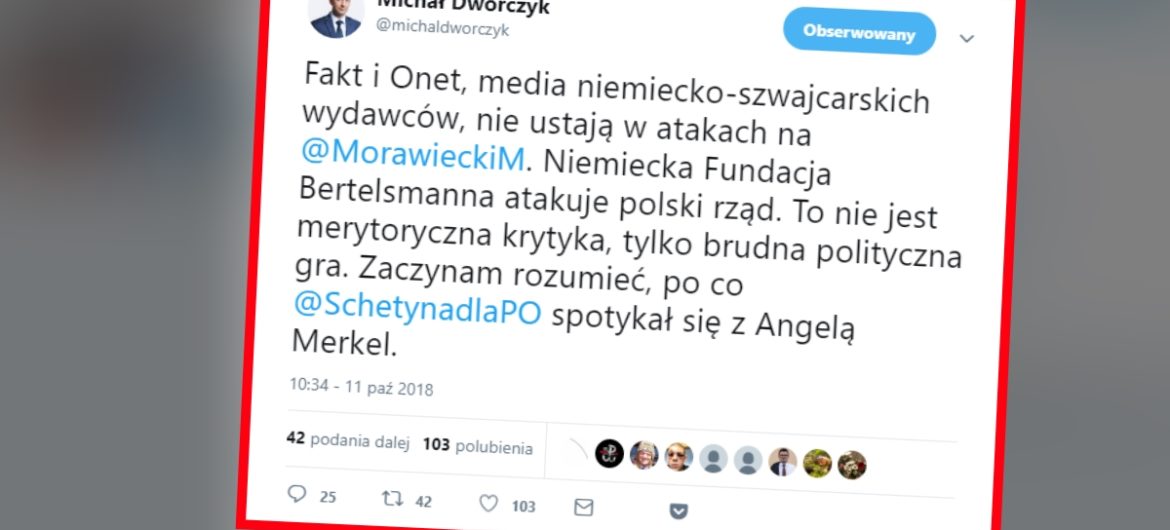Viewport: 1170px width, 530px height.
Task: View the list of 42 podania dalej
Action: [x=348, y=440]
